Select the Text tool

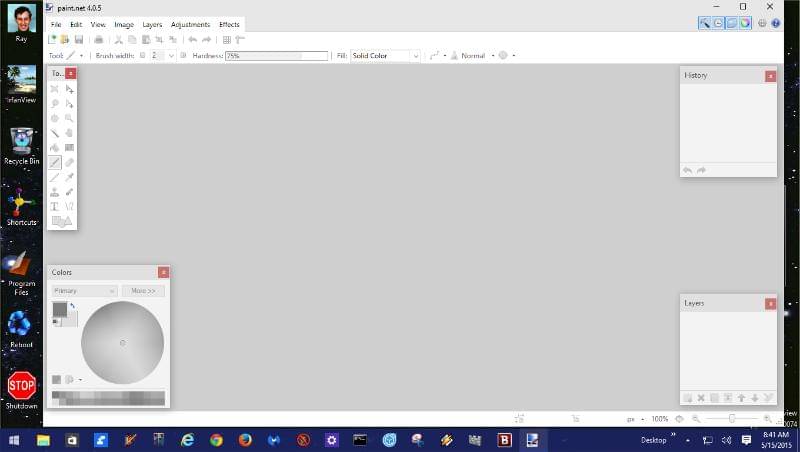coord(55,206)
